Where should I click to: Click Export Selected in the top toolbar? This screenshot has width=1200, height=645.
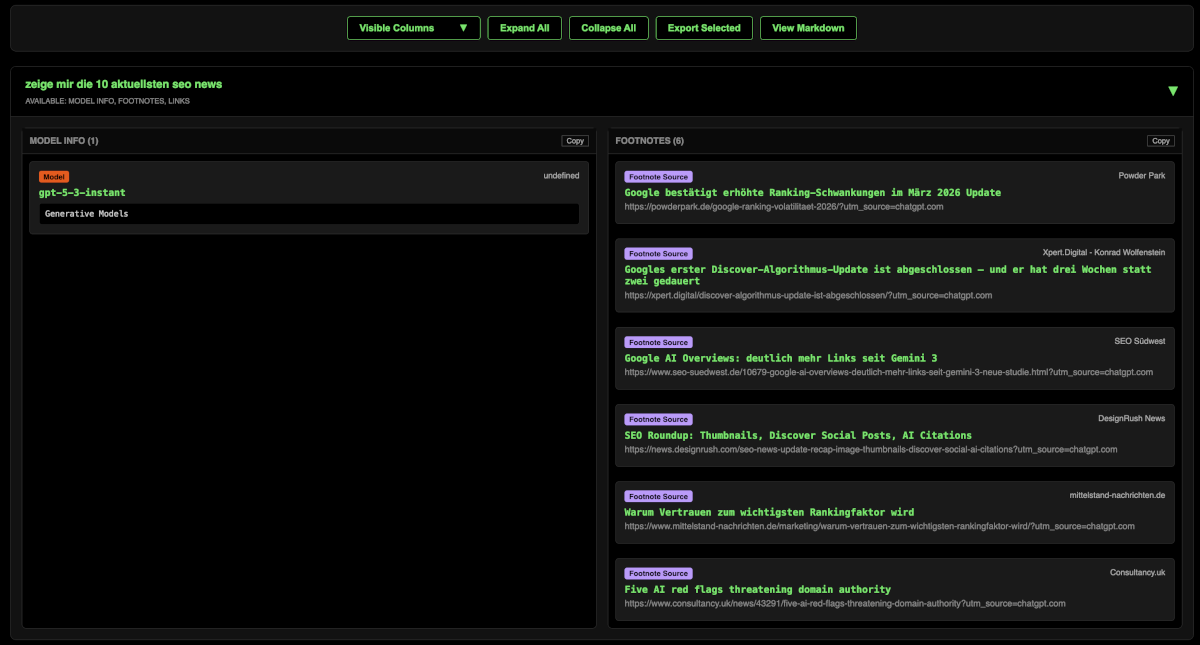703,28
